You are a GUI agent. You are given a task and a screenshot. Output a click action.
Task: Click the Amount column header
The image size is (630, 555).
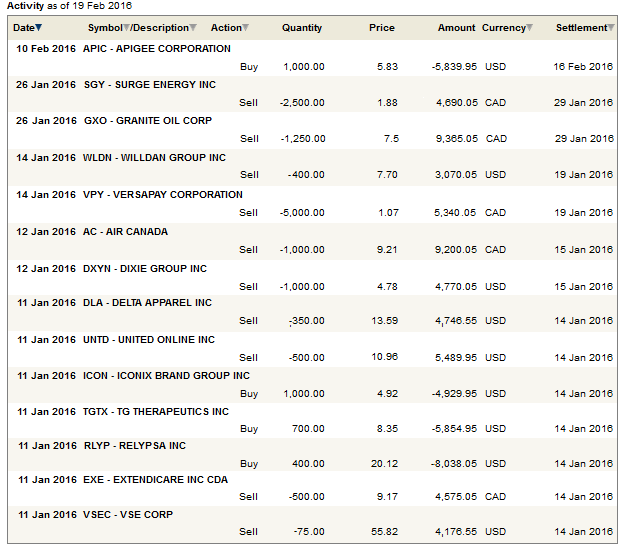[456, 28]
